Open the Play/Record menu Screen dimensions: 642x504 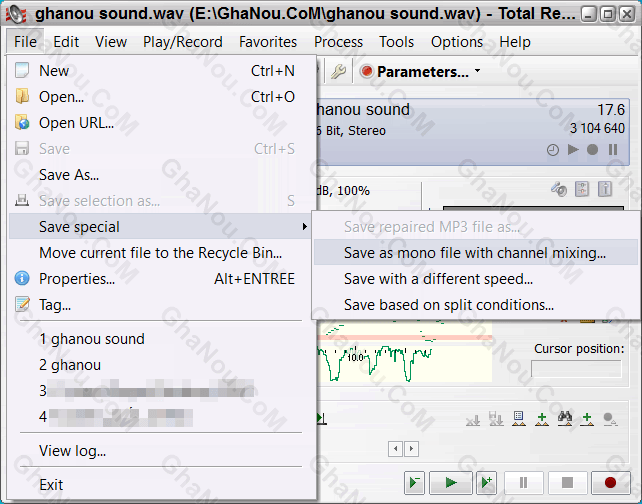[183, 42]
